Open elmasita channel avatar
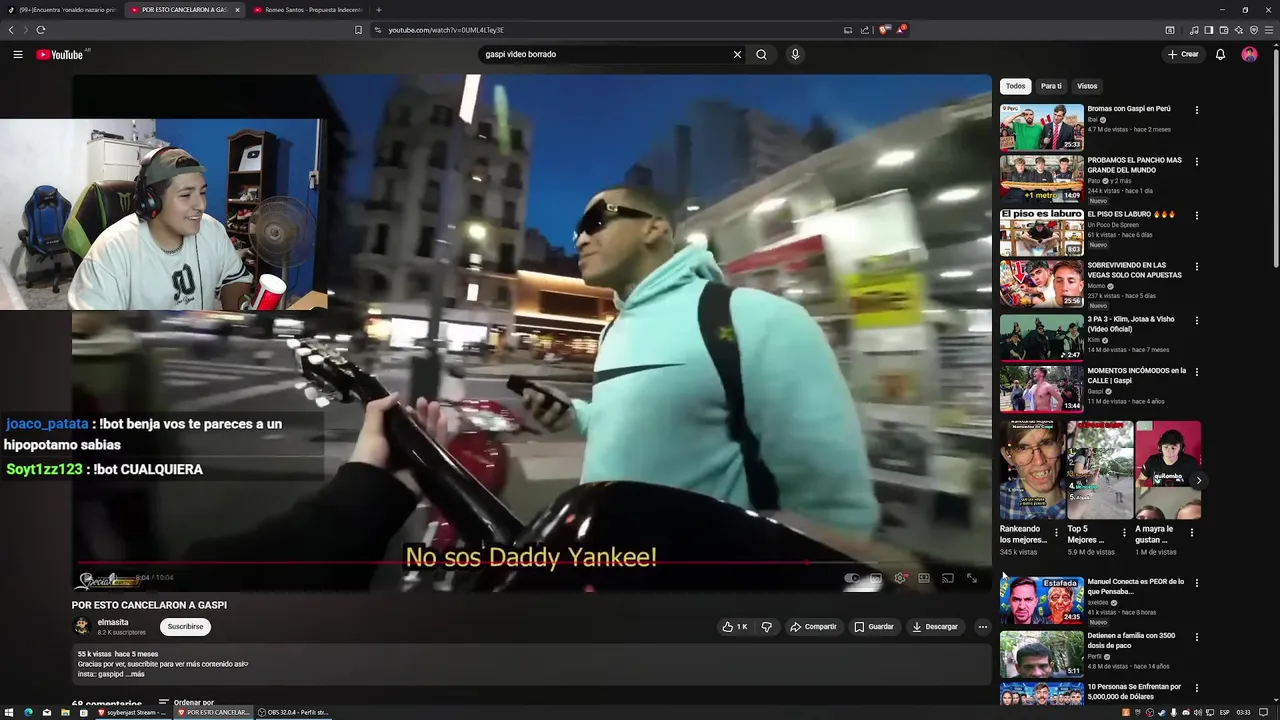 [82, 626]
